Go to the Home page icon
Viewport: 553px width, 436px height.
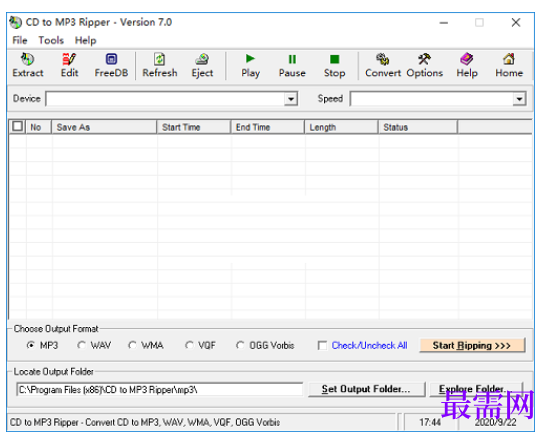coord(509,66)
